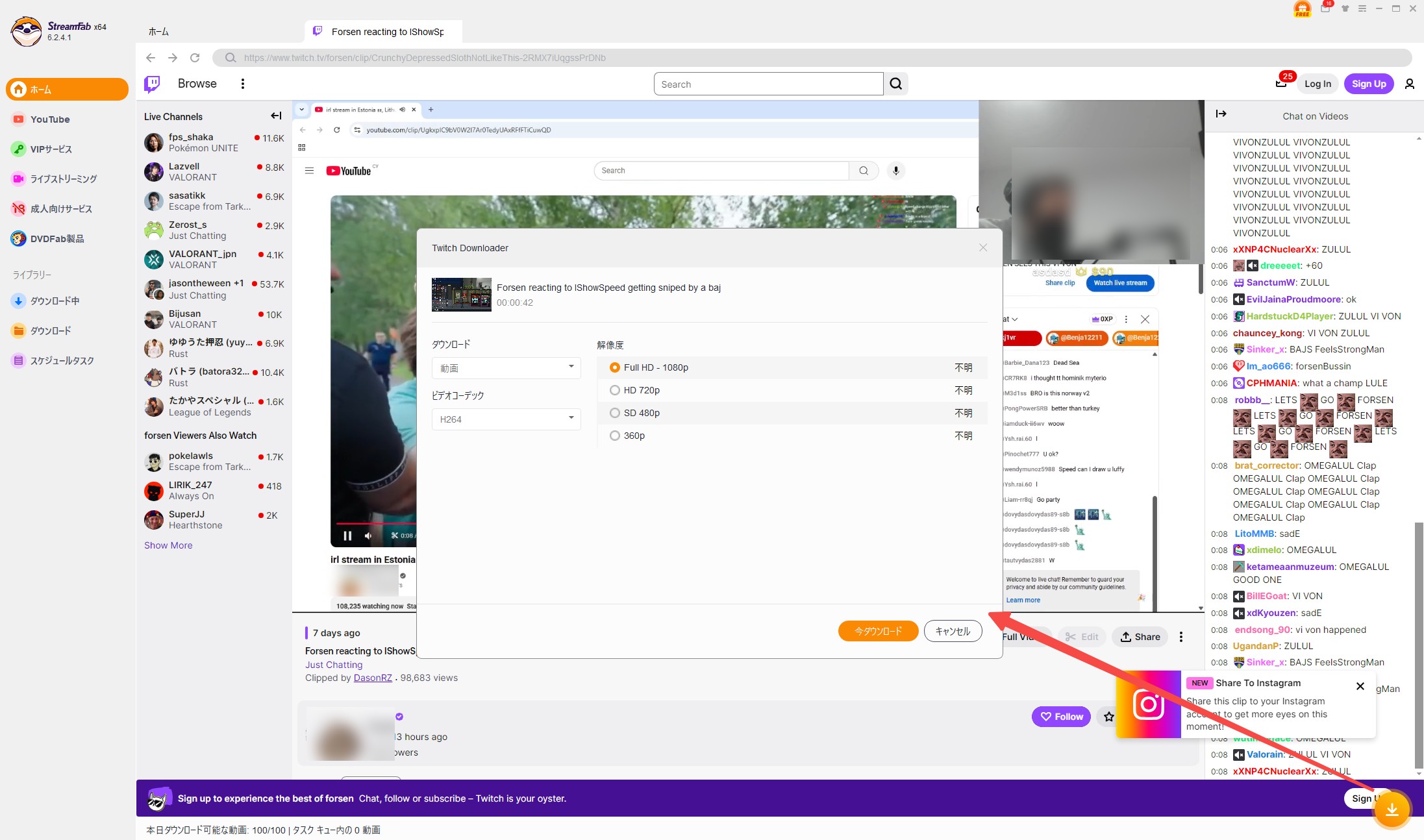Click the orange download floating button

1392,809
